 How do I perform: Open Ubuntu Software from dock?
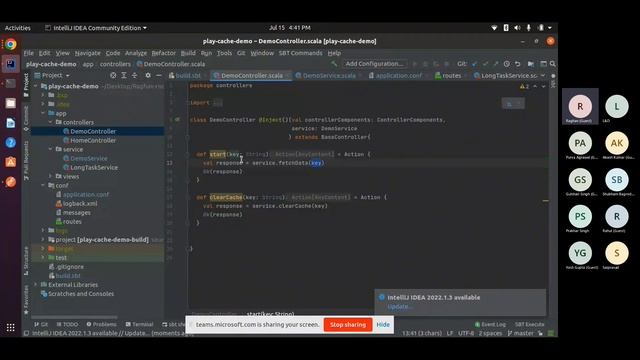point(11,162)
